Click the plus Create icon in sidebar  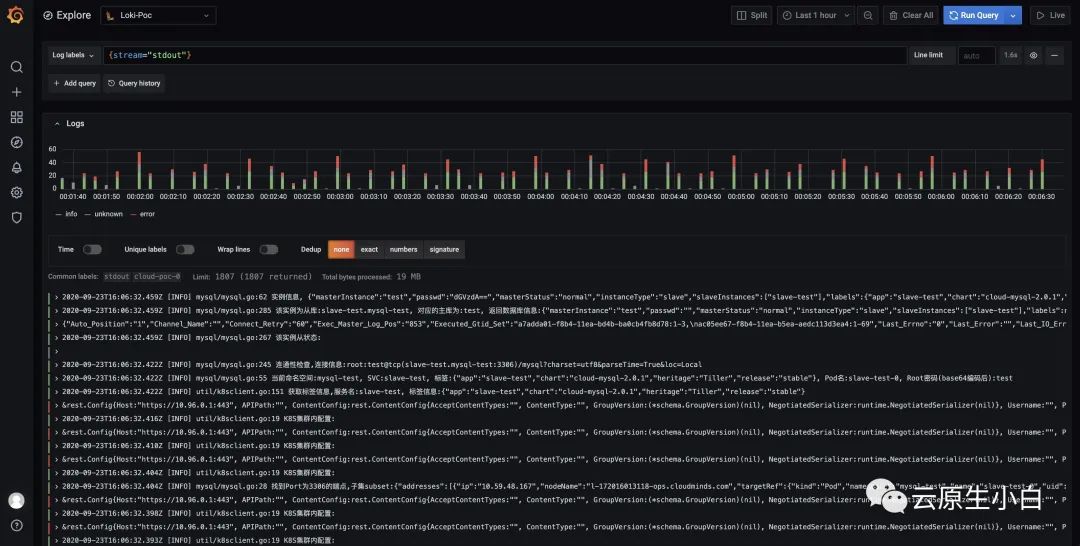(x=17, y=92)
